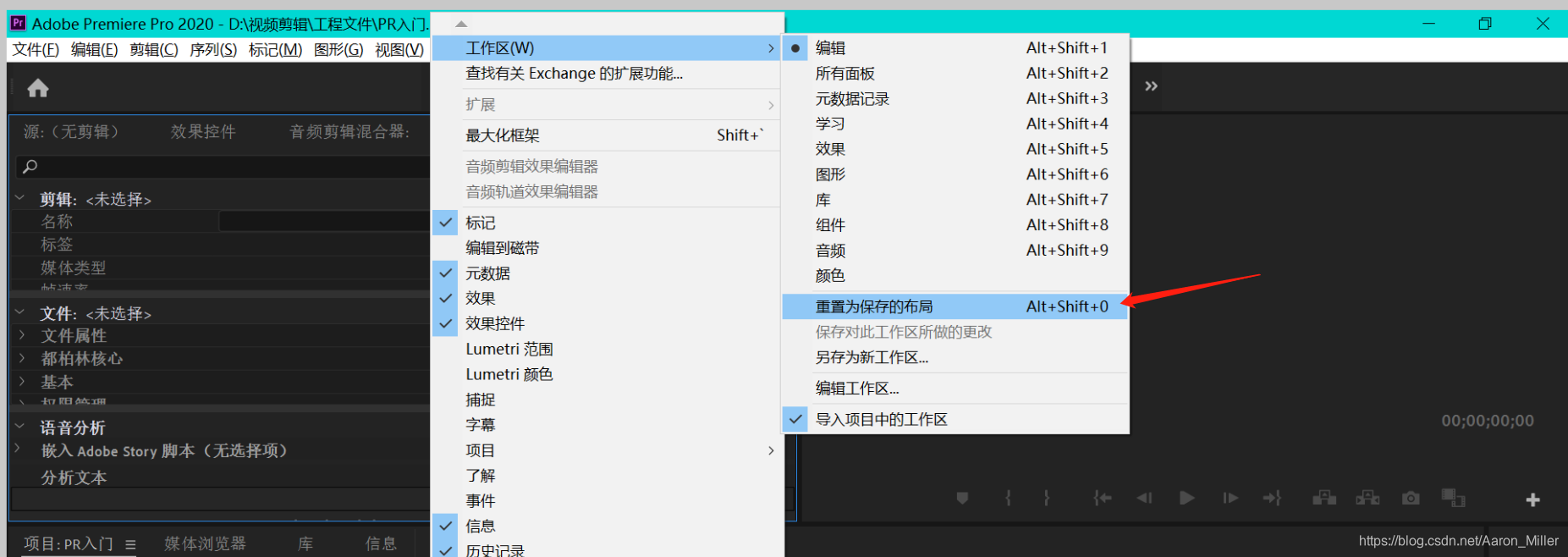Open the 序列(S) menu

213,50
